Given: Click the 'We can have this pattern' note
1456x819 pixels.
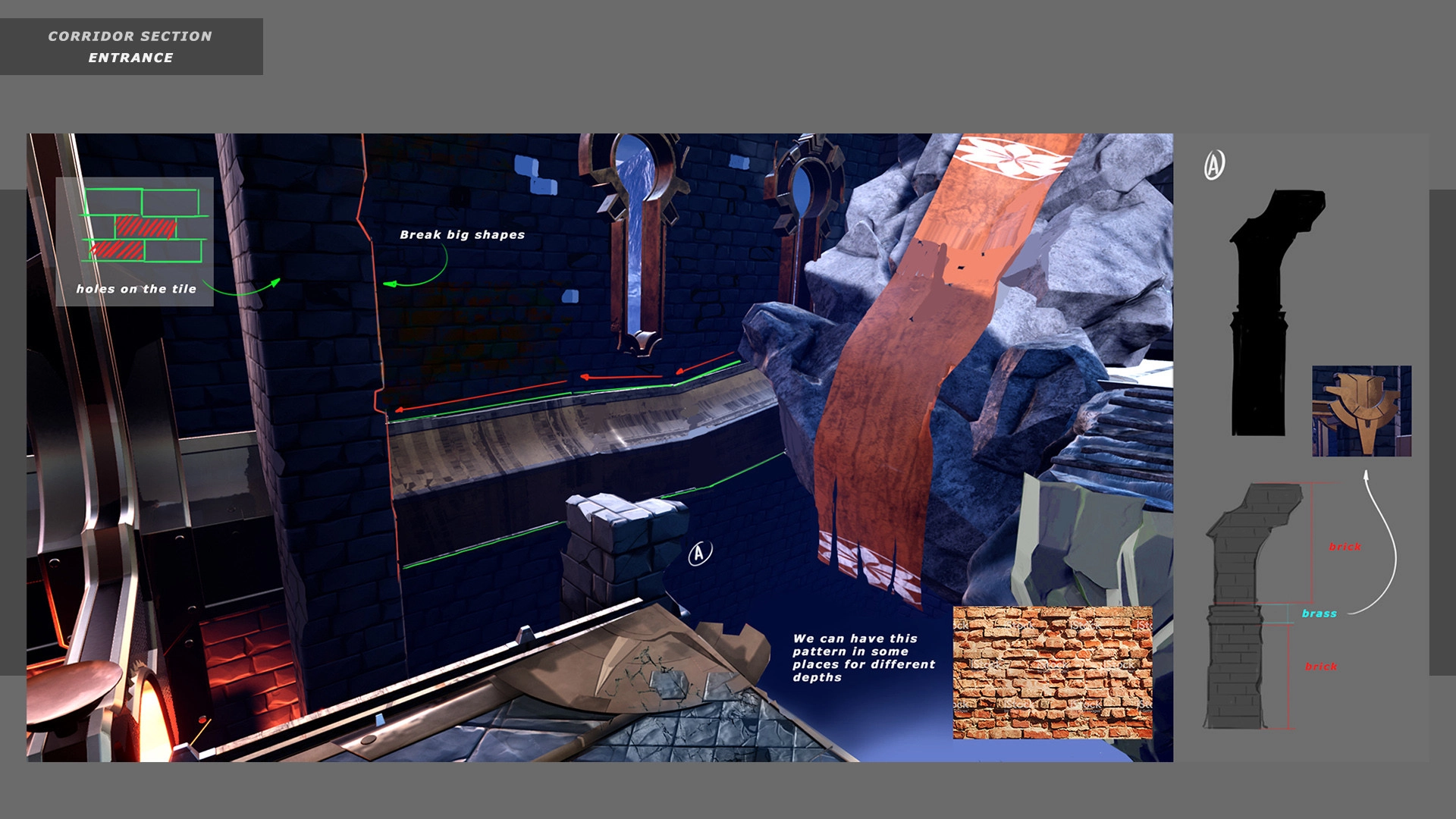Looking at the screenshot, I should [x=863, y=657].
